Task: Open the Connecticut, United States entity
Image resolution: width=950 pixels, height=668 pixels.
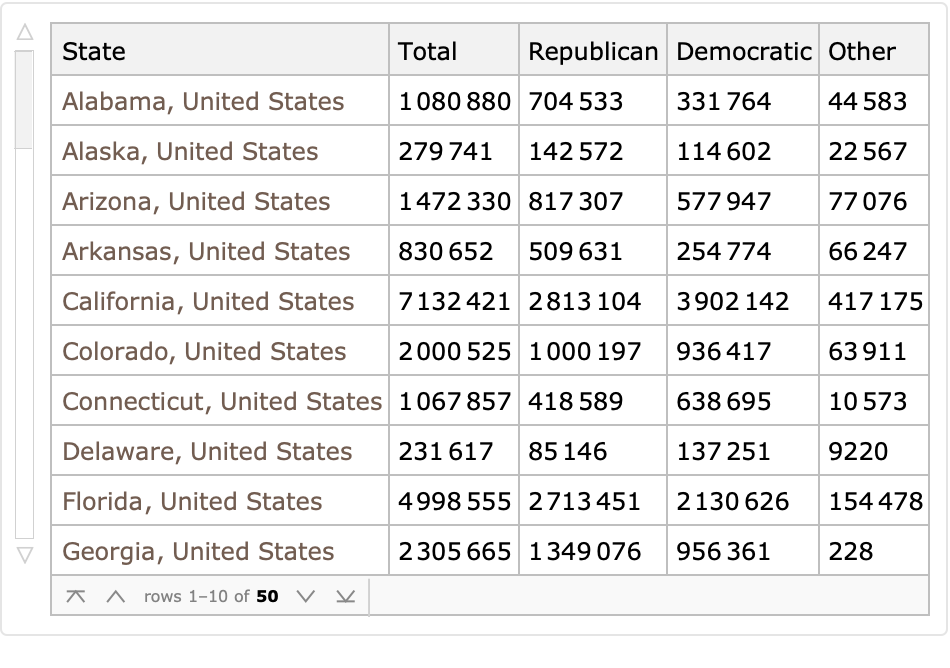Action: pos(222,402)
